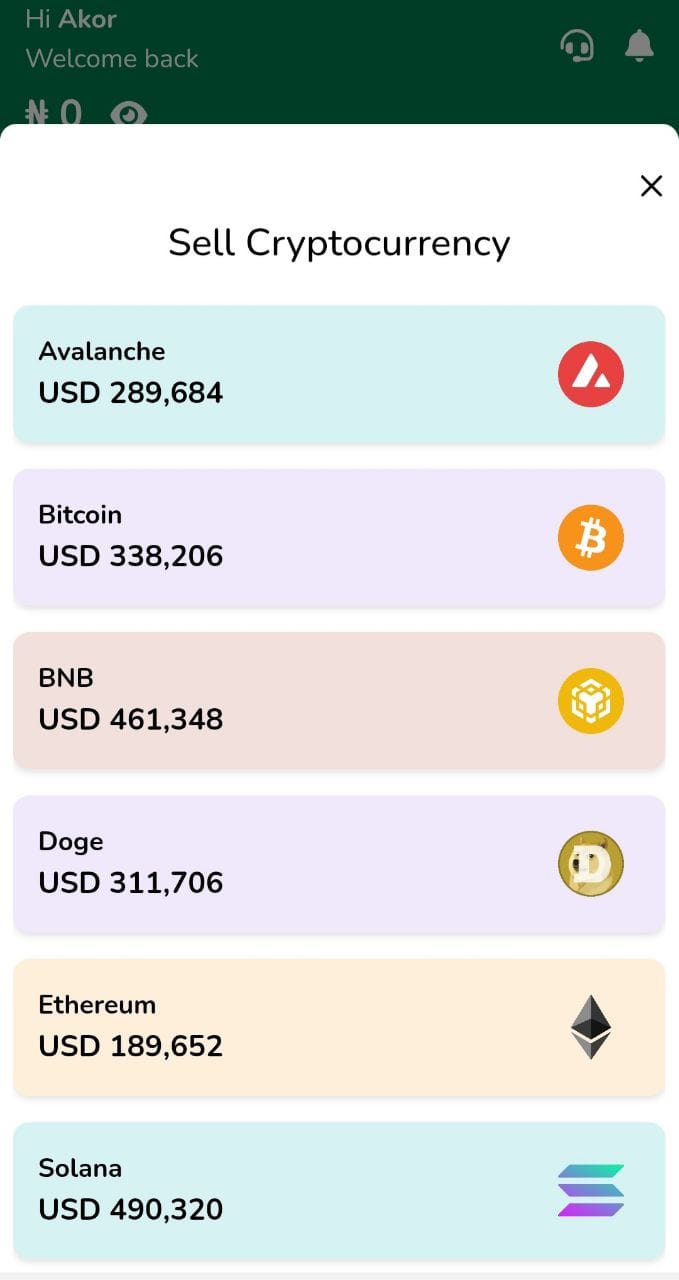Image resolution: width=679 pixels, height=1280 pixels.
Task: Tap the yellow BNB logo icon
Action: point(590,701)
